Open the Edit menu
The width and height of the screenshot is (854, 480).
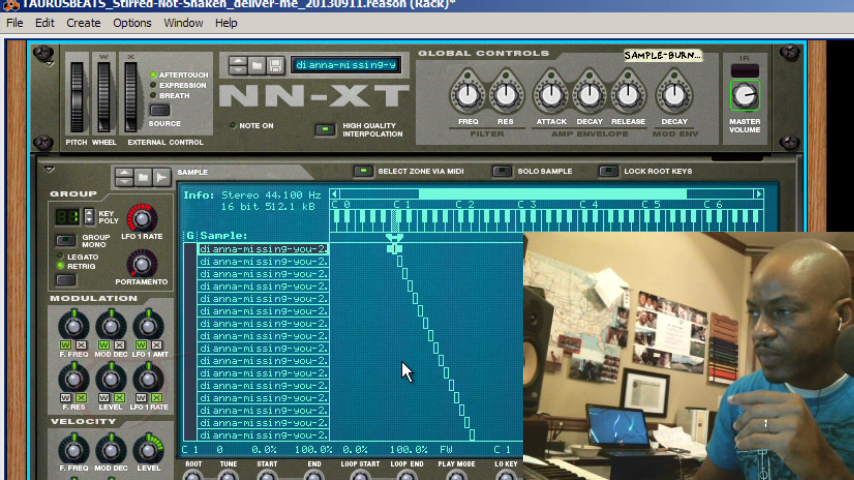(45, 23)
